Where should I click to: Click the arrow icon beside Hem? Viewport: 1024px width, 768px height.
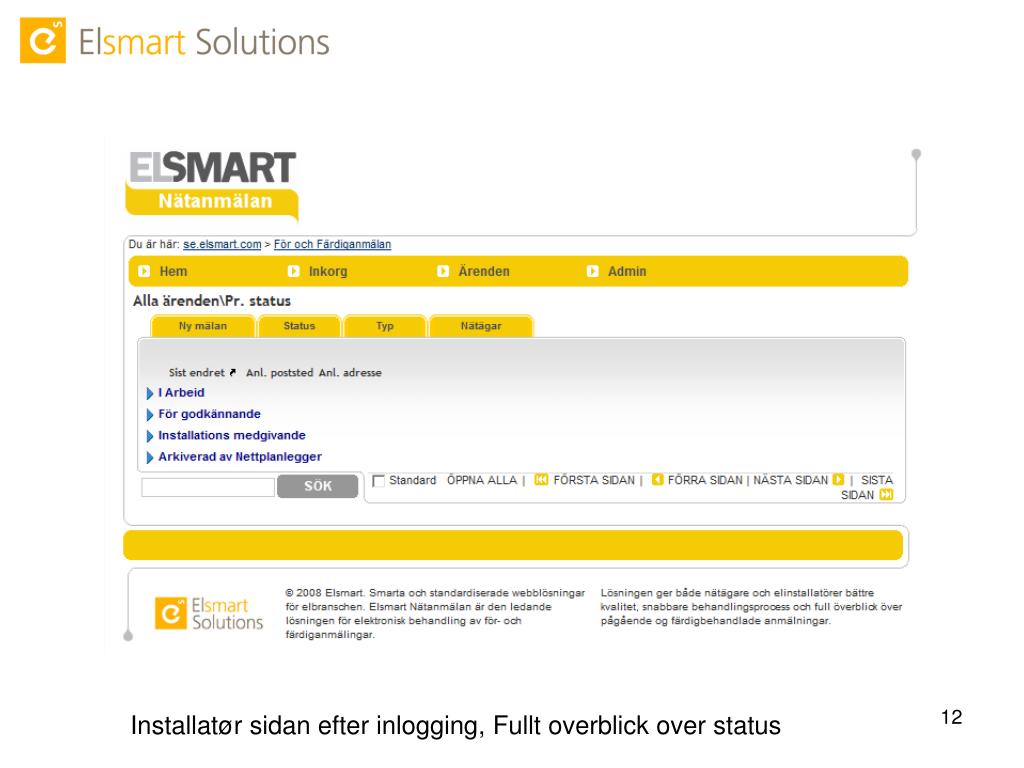(144, 271)
